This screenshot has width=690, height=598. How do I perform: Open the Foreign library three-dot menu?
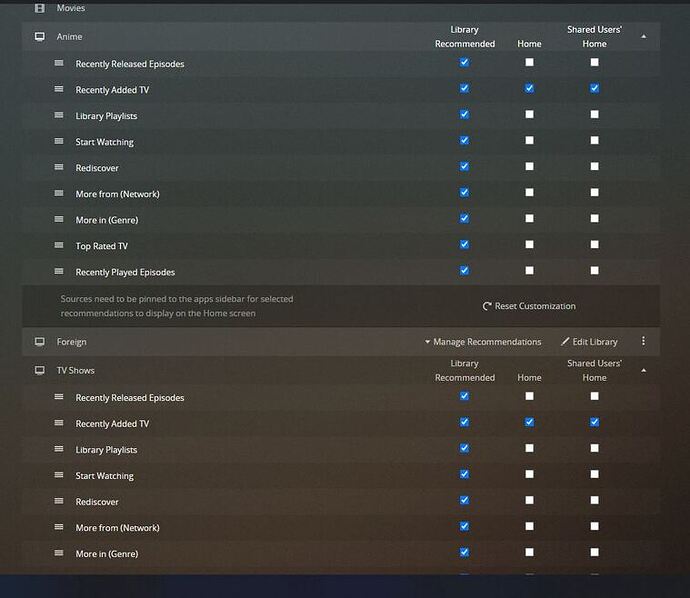(643, 341)
